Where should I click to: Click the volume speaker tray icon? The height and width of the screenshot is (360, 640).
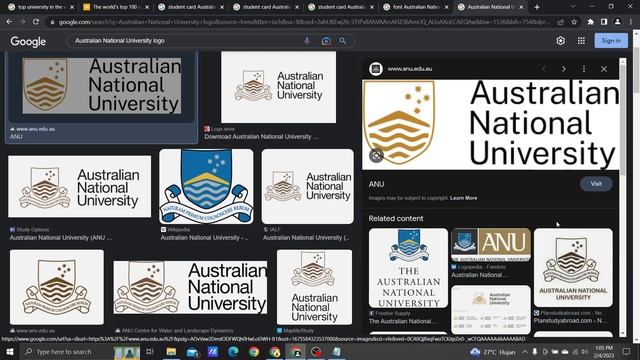tap(584, 351)
